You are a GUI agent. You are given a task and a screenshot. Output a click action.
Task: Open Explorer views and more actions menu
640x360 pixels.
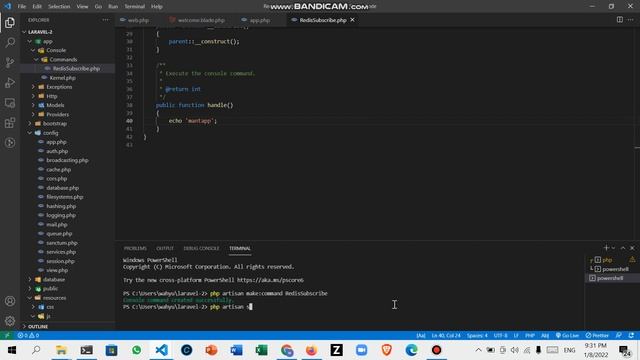click(106, 20)
